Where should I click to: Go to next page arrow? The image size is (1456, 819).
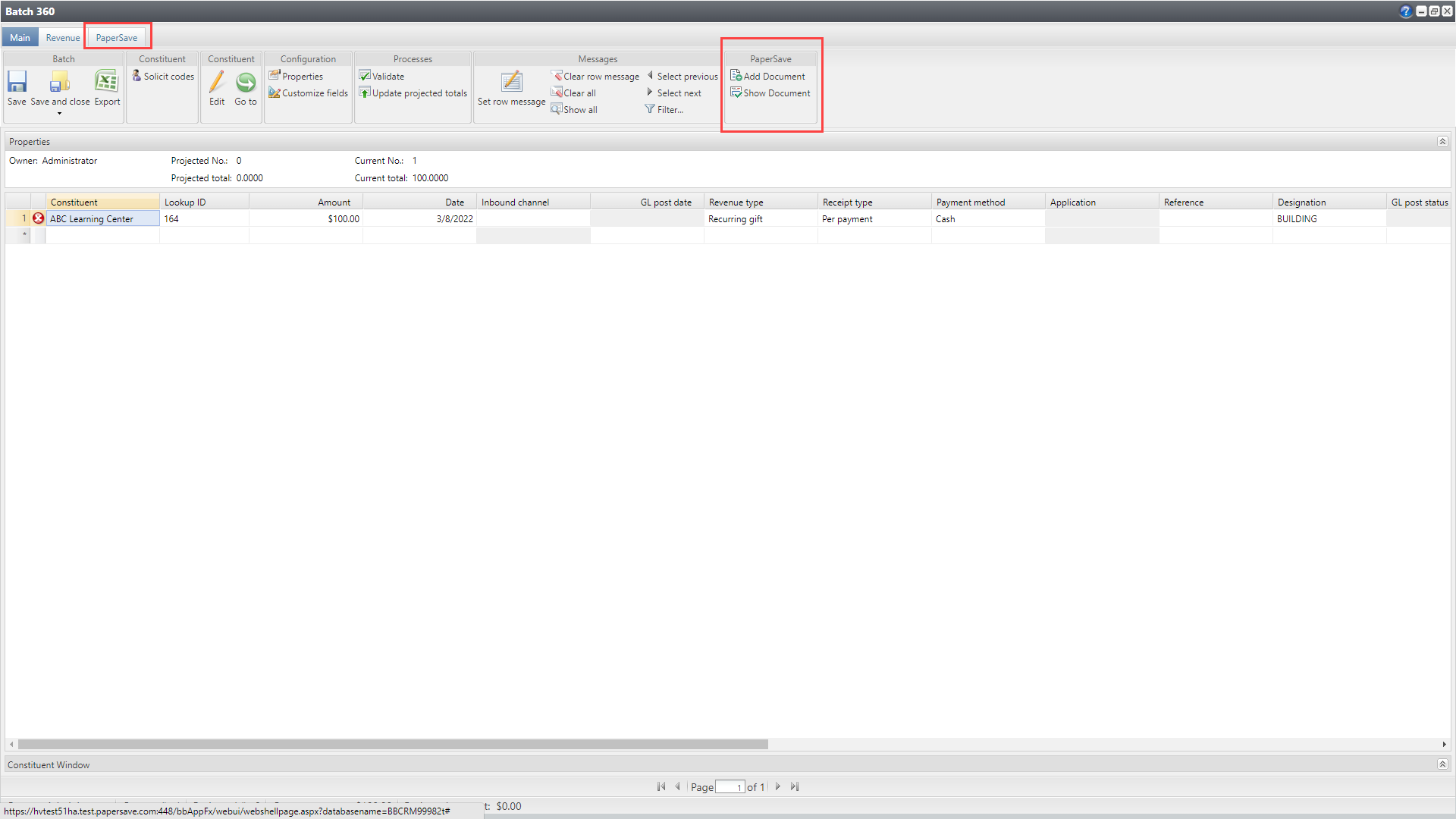[x=778, y=787]
